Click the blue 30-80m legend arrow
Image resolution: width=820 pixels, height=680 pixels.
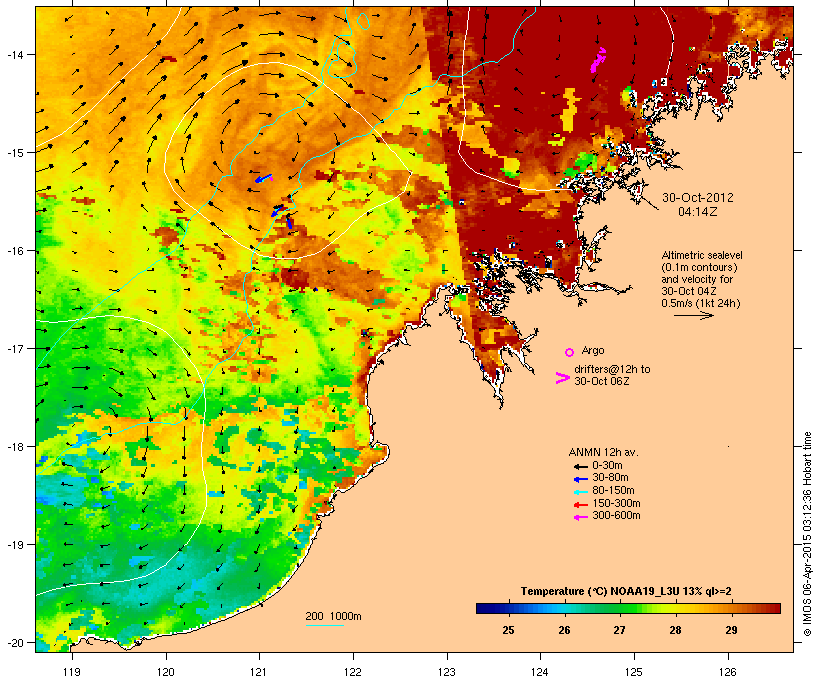coord(580,479)
